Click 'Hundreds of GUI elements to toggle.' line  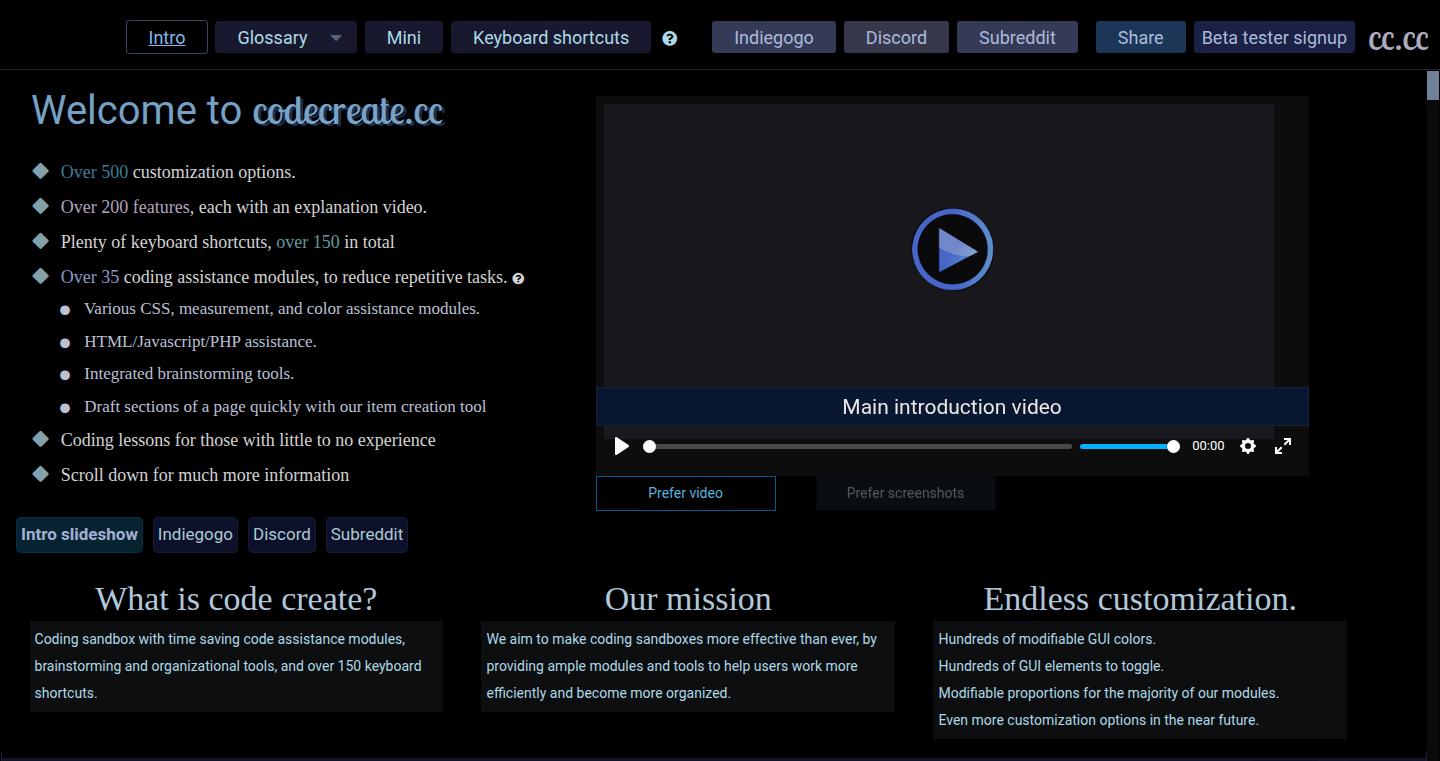click(x=1051, y=666)
